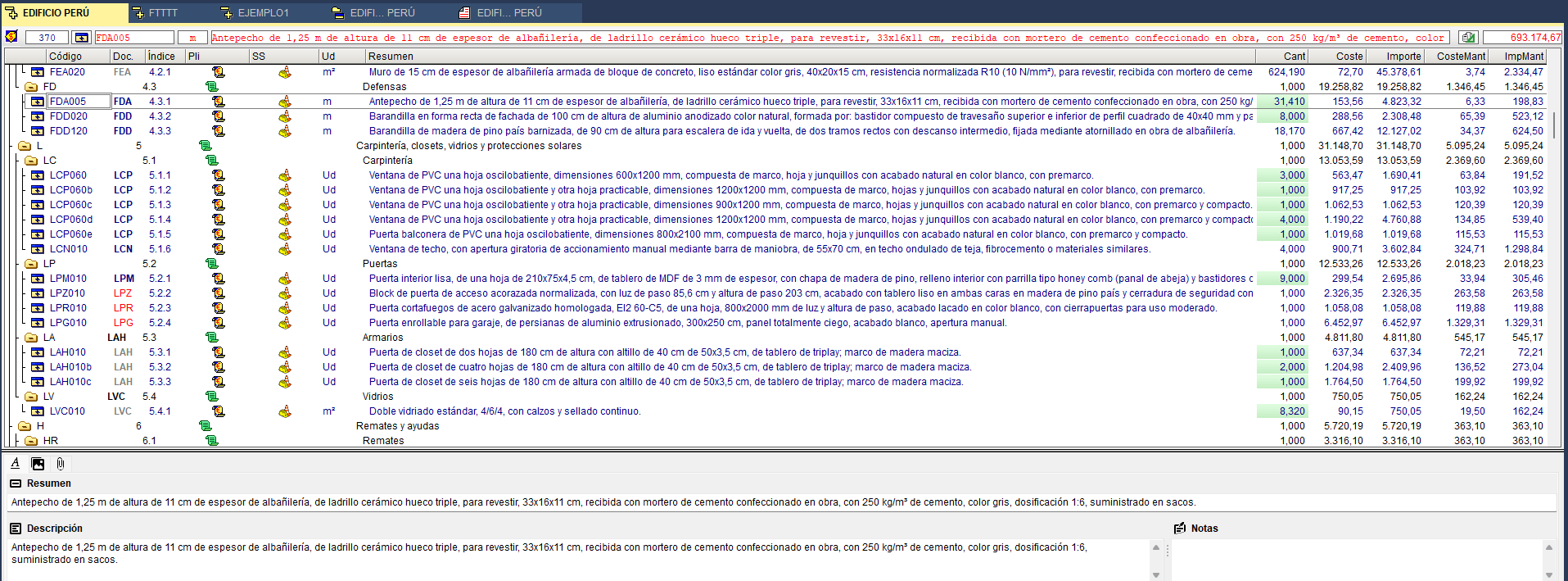The width and height of the screenshot is (1568, 581).
Task: Click the safety cone icon in the LPM010 row
Action: coord(285,279)
